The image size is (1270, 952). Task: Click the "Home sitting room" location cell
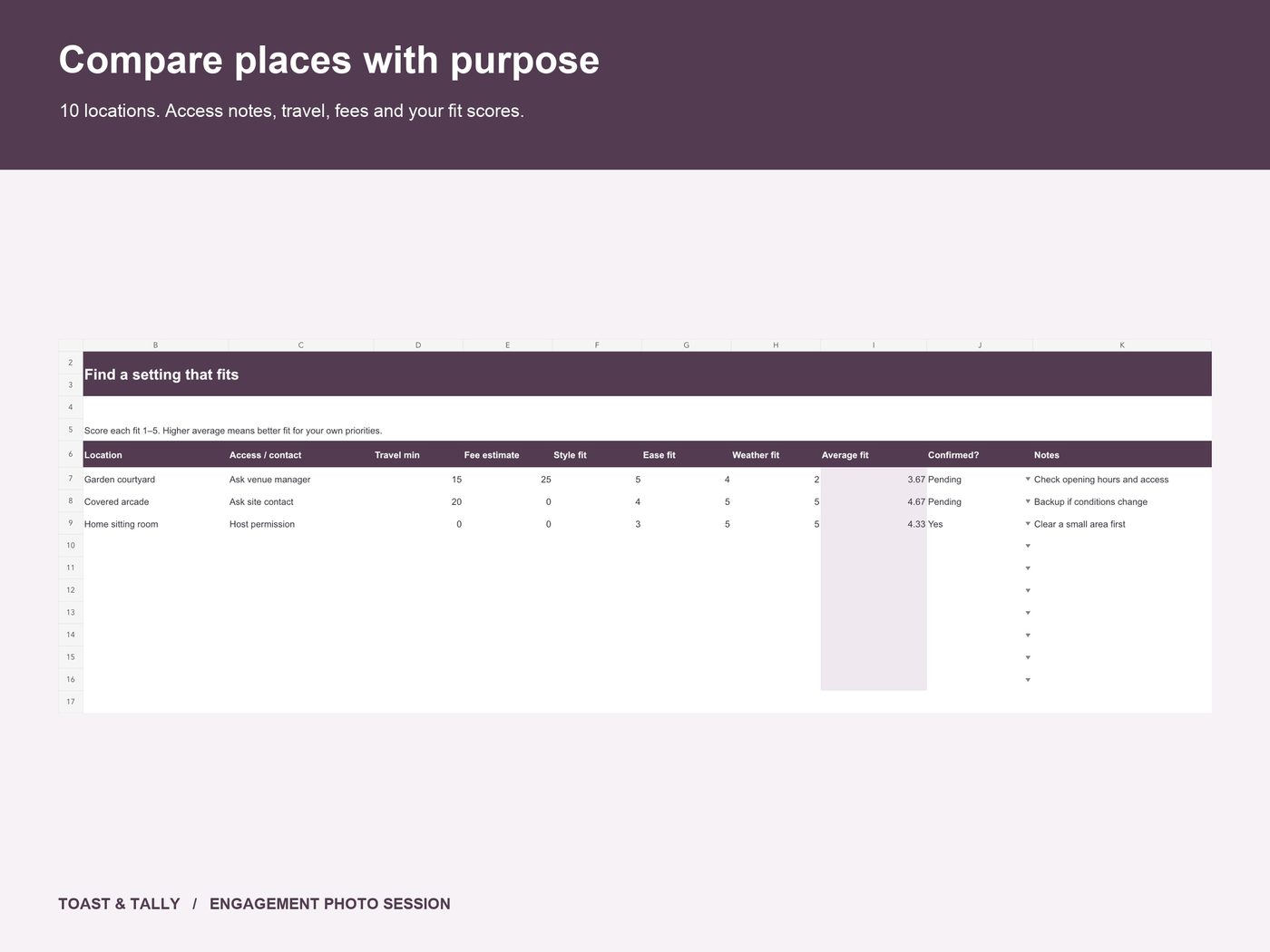tap(155, 524)
